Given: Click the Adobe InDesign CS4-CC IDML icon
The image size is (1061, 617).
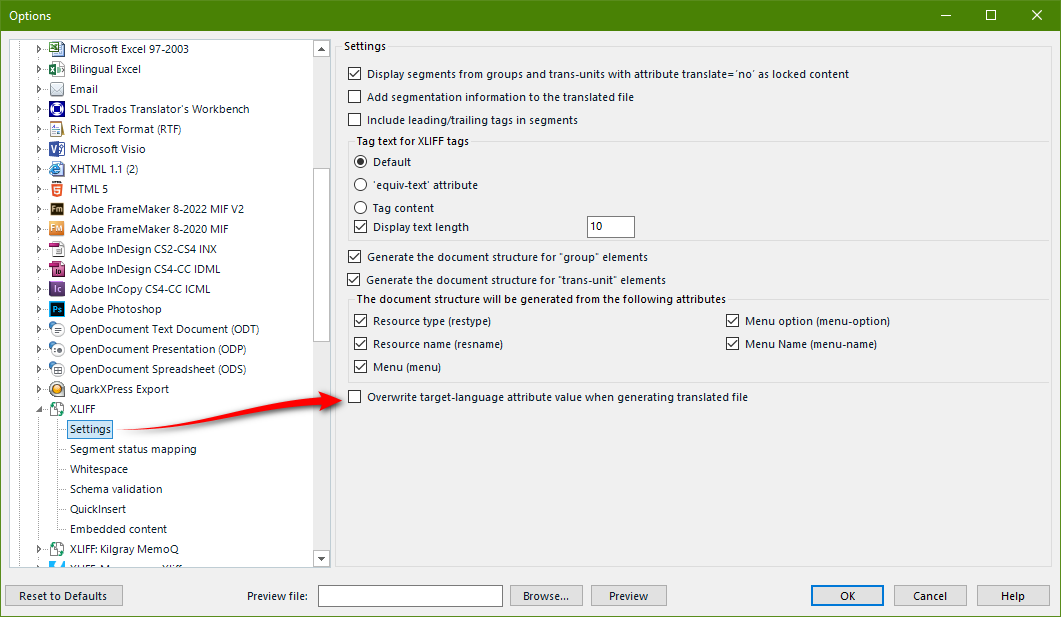Looking at the screenshot, I should point(58,269).
